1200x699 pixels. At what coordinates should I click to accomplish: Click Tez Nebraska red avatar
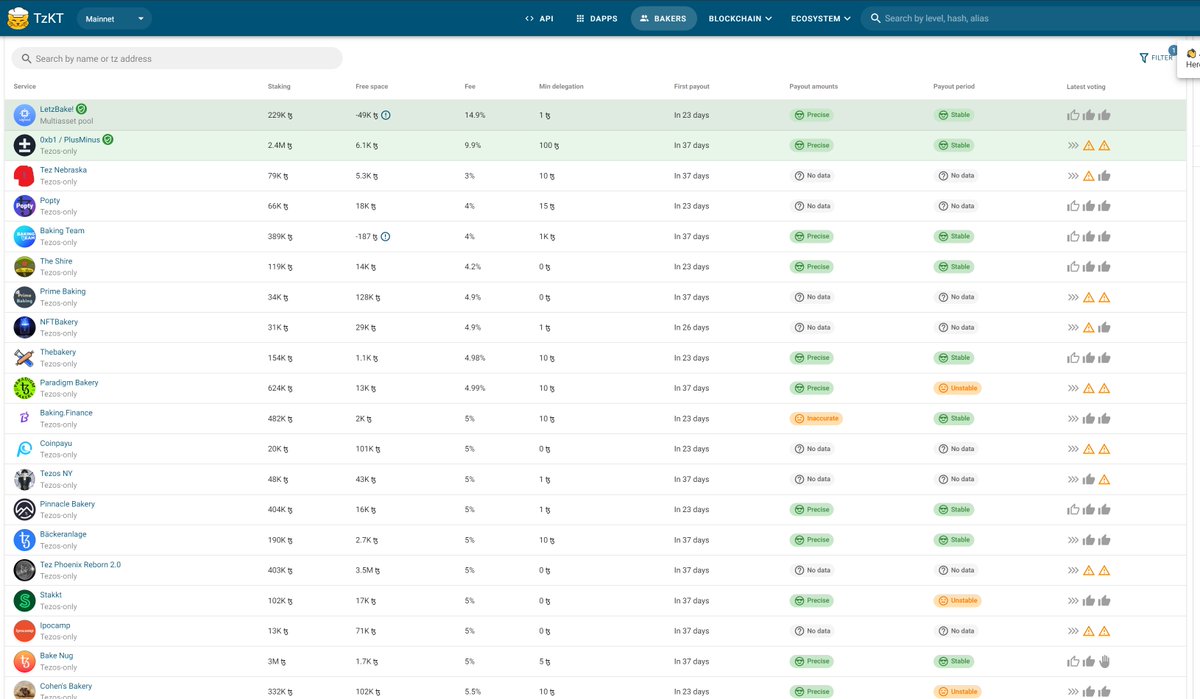[24, 176]
